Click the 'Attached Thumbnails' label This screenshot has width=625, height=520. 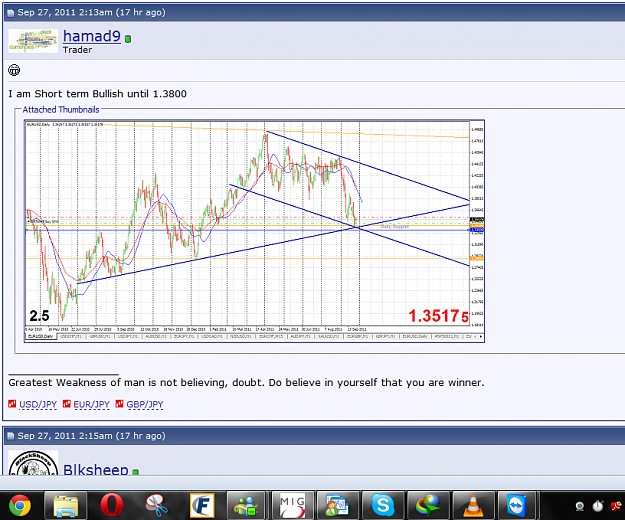[61, 110]
